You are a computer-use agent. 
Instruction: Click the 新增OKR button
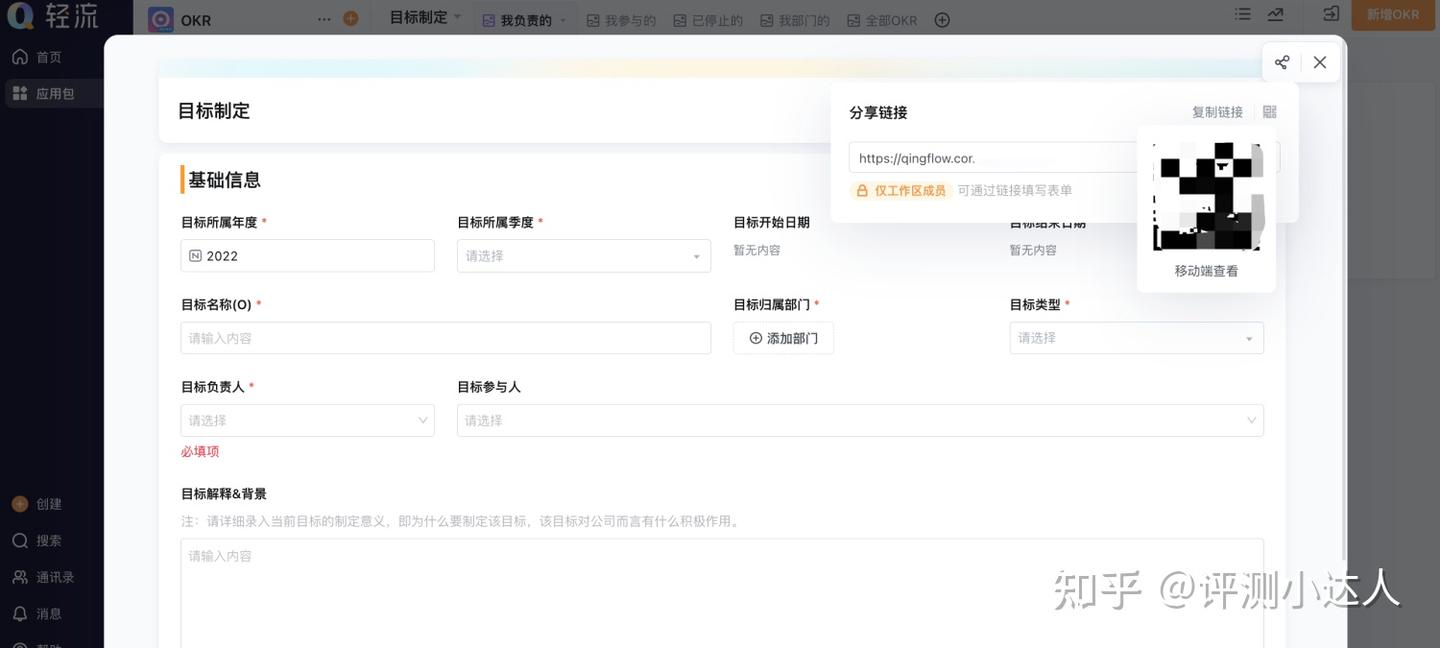pos(1392,15)
